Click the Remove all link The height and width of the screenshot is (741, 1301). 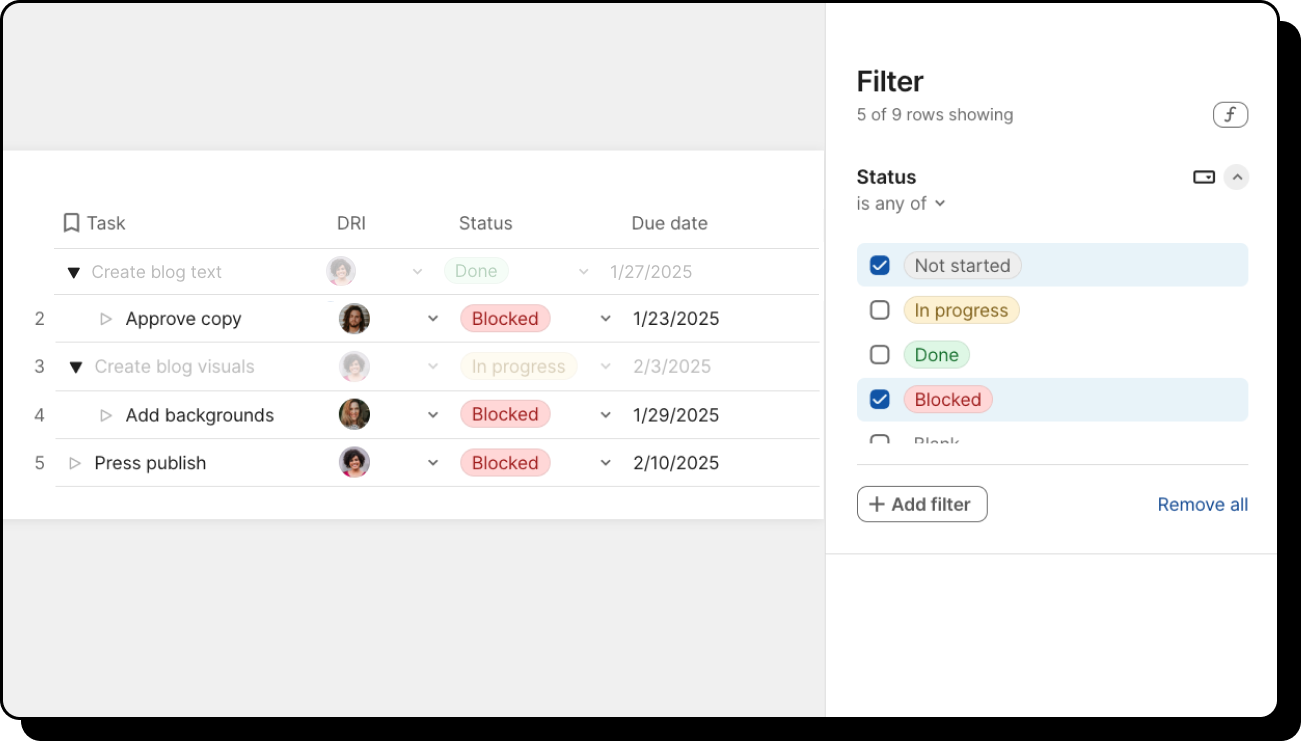point(1202,505)
